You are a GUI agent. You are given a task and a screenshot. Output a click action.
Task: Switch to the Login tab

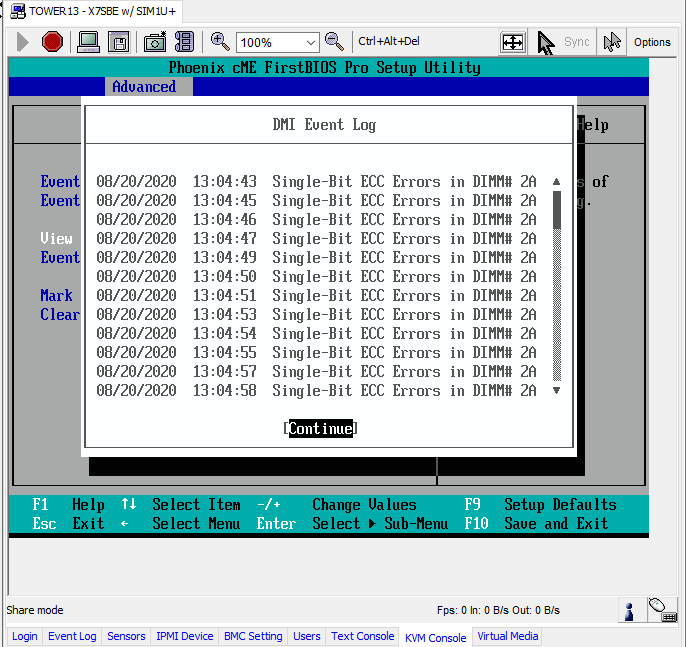24,636
